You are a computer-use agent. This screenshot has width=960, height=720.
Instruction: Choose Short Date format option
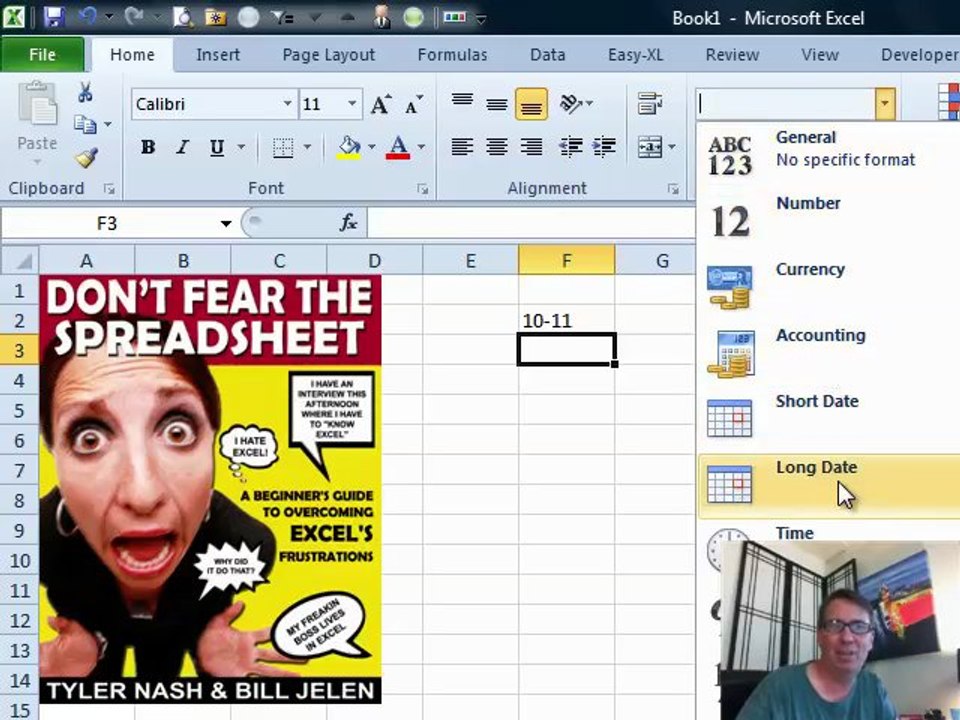pyautogui.click(x=828, y=419)
